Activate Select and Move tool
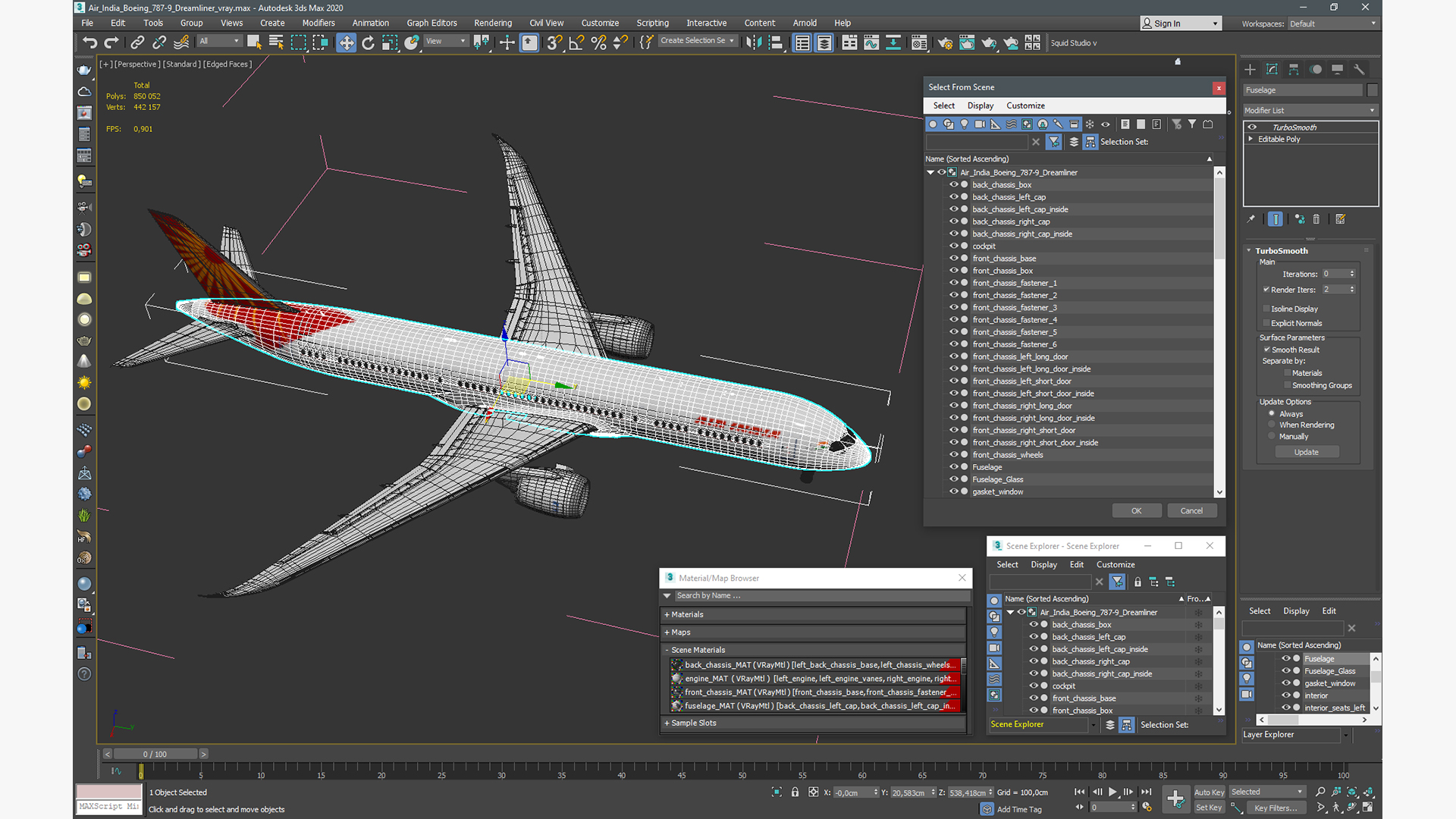This screenshot has height=819, width=1456. [346, 42]
